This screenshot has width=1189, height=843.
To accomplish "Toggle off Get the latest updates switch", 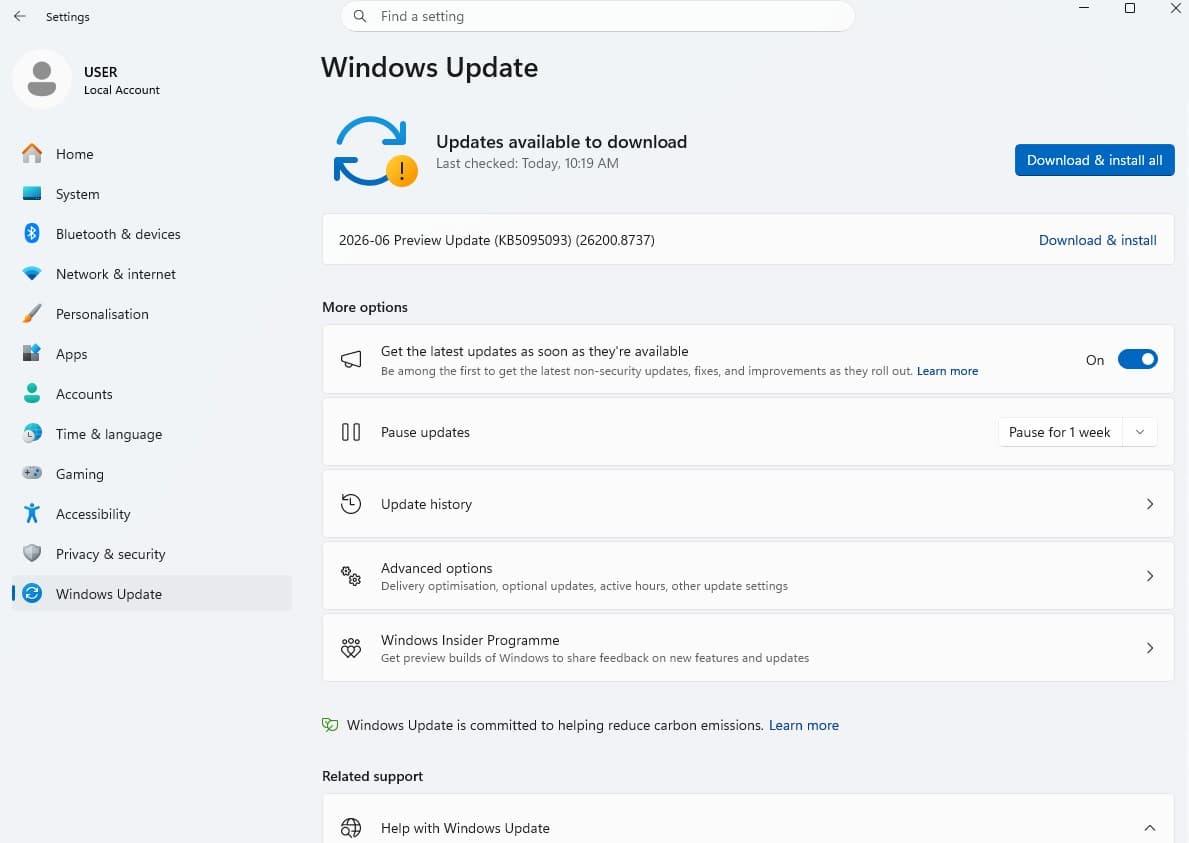I will tap(1137, 359).
